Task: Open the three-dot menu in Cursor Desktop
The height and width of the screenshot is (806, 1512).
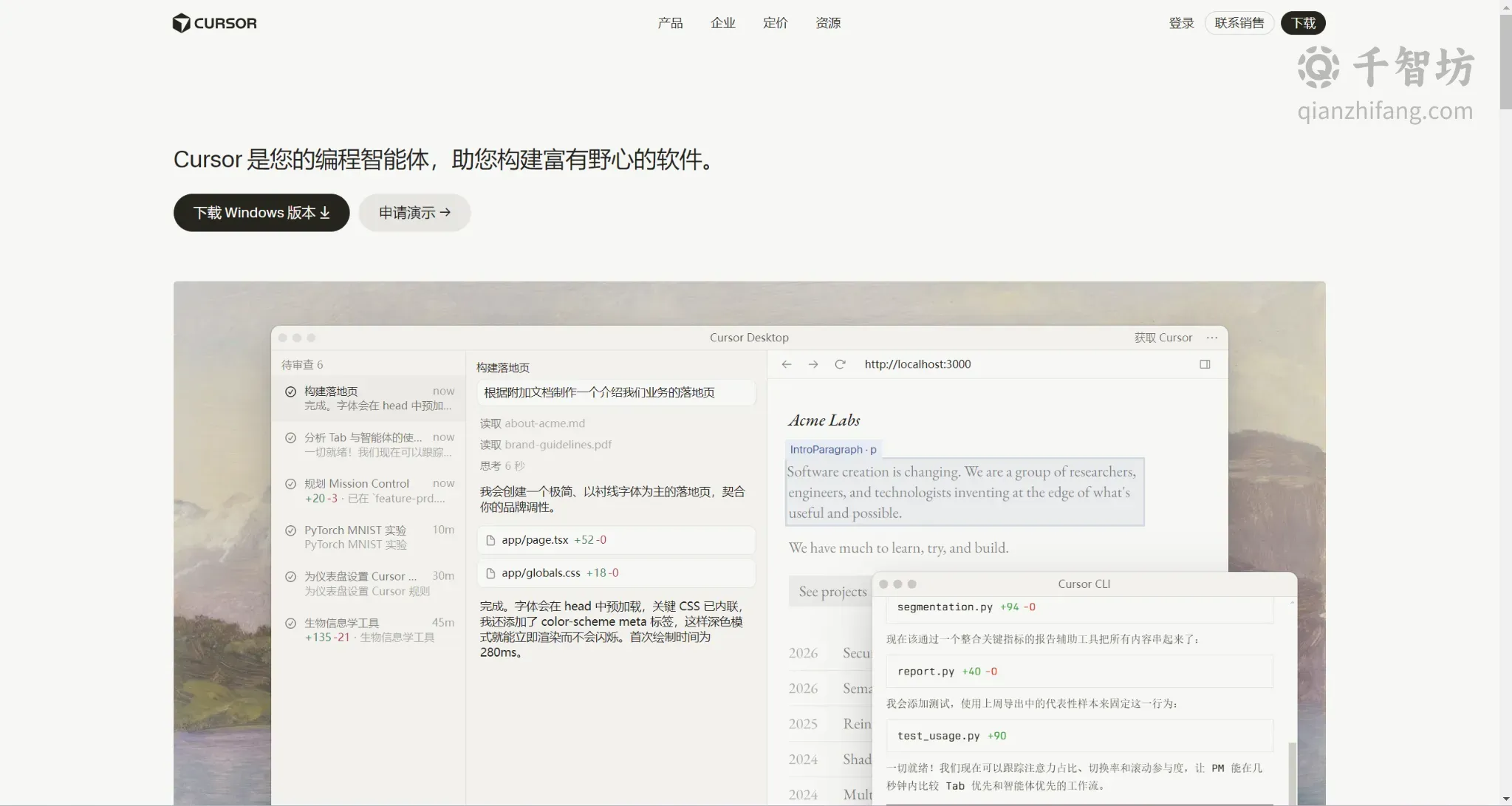Action: [1212, 338]
